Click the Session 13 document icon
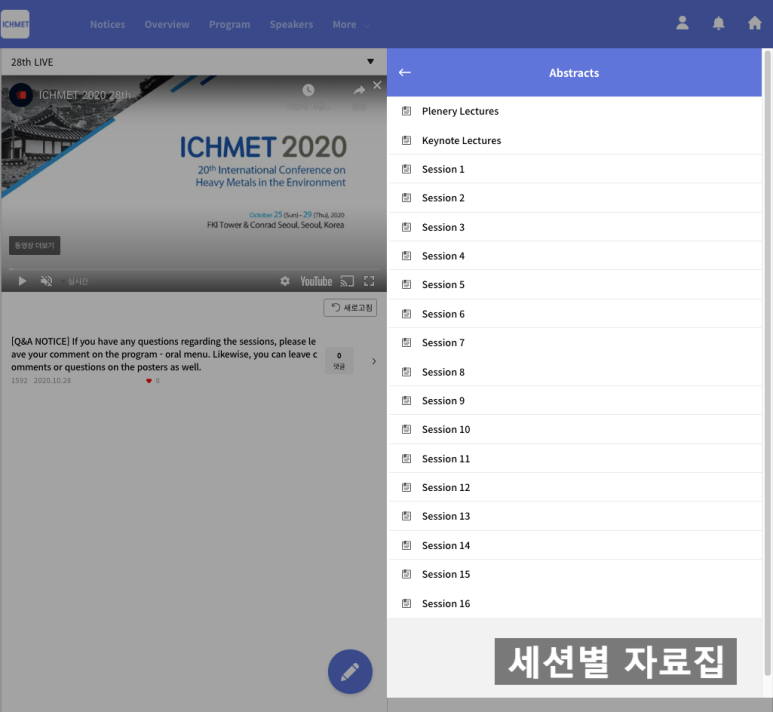The image size is (773, 712). click(x=406, y=516)
